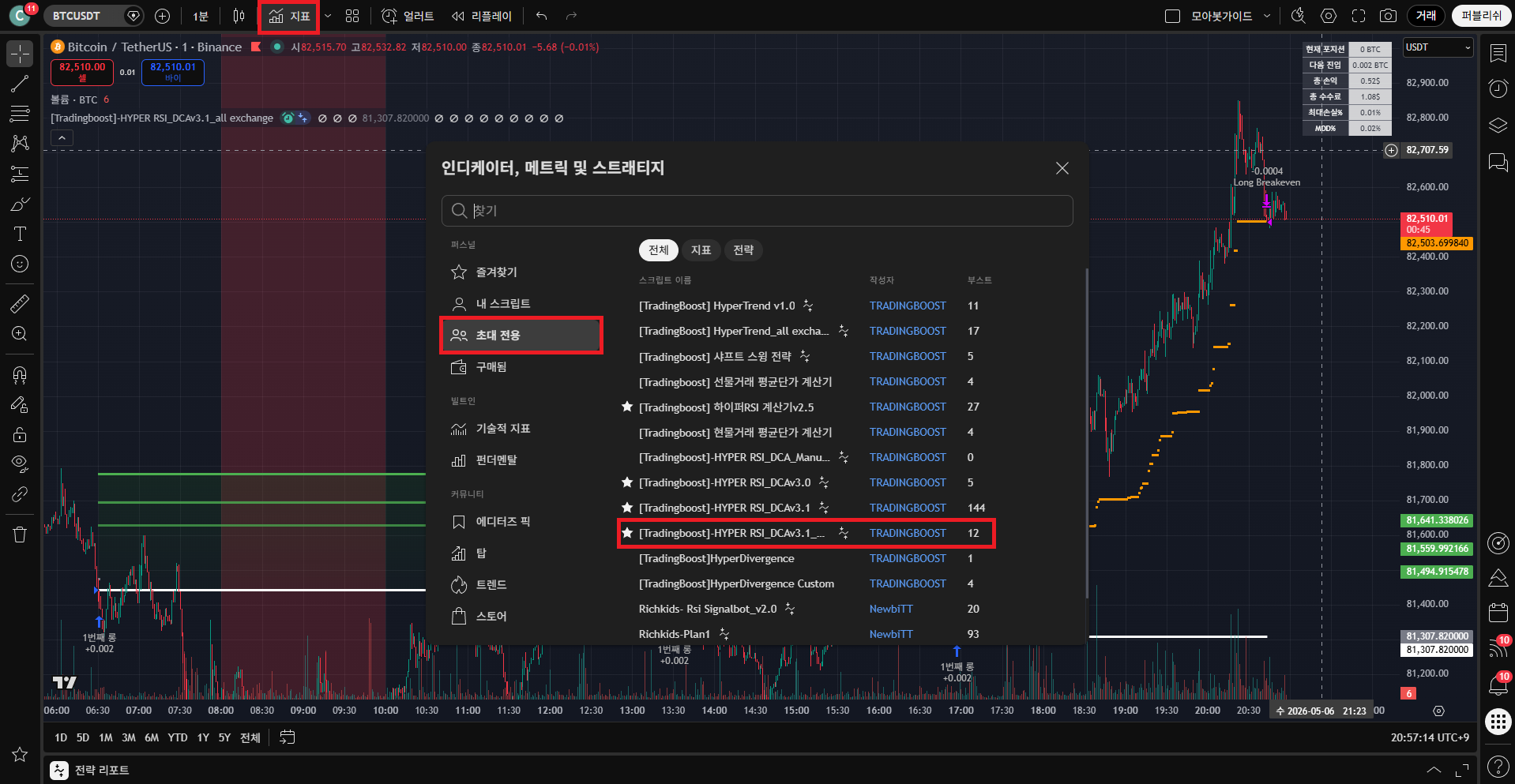
Task: Open the chat bubbles panel
Action: point(1498,162)
